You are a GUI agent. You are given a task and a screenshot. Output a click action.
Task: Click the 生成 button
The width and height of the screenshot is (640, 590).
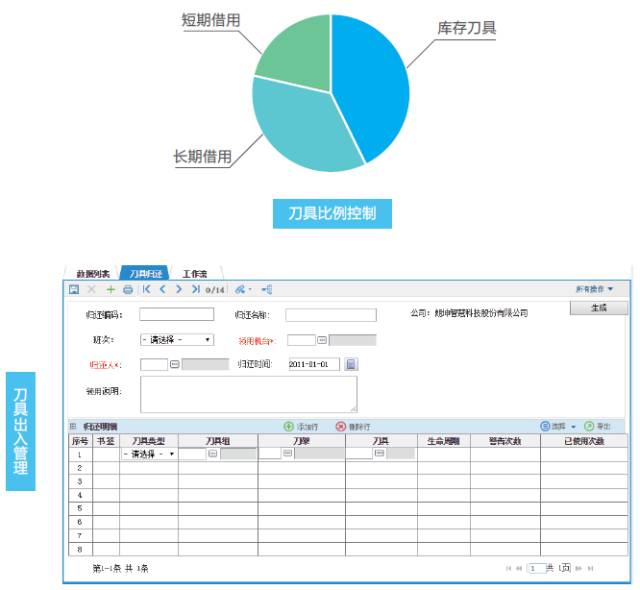coord(598,308)
